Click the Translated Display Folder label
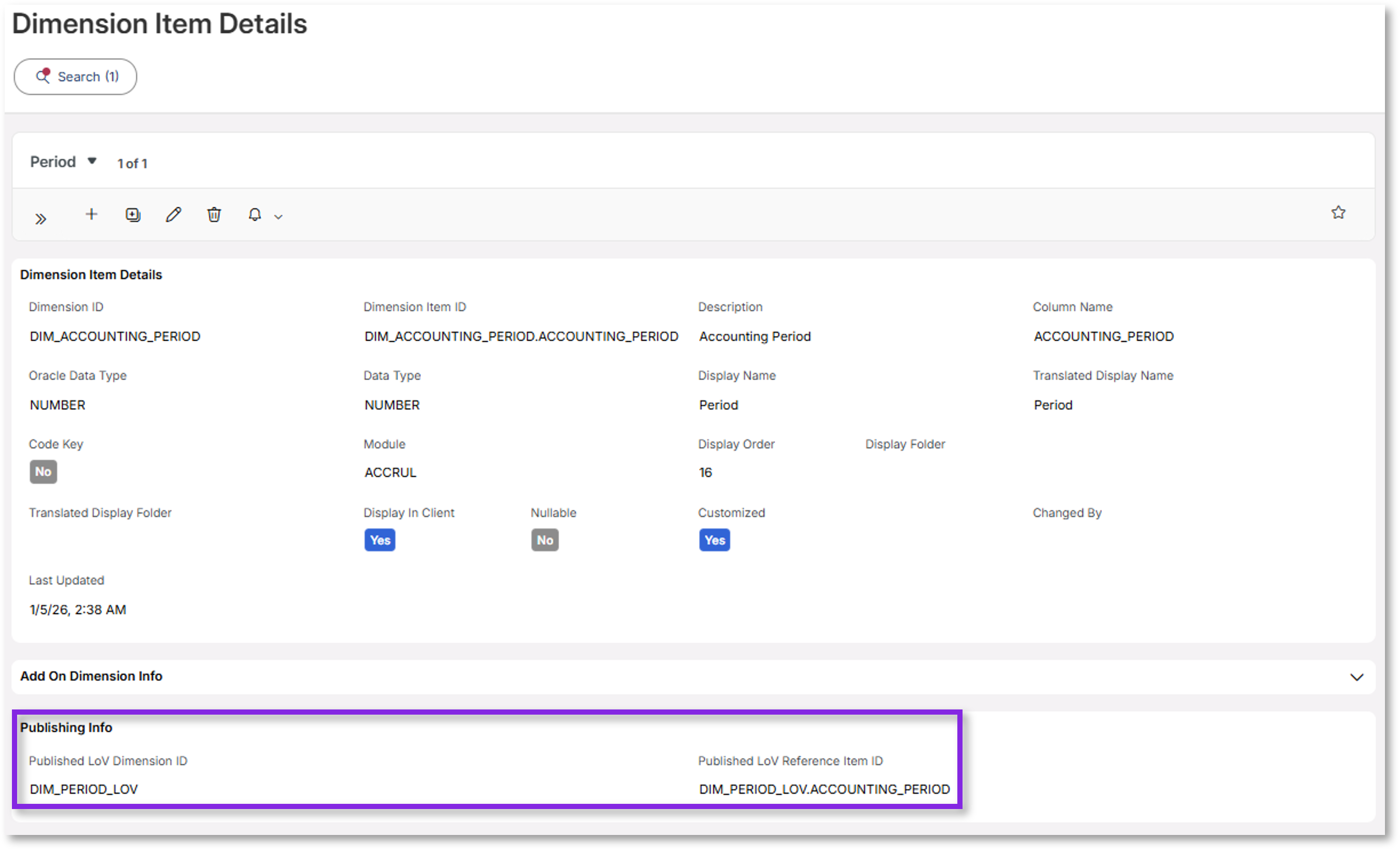Viewport: 1400px width, 850px height. (x=100, y=513)
